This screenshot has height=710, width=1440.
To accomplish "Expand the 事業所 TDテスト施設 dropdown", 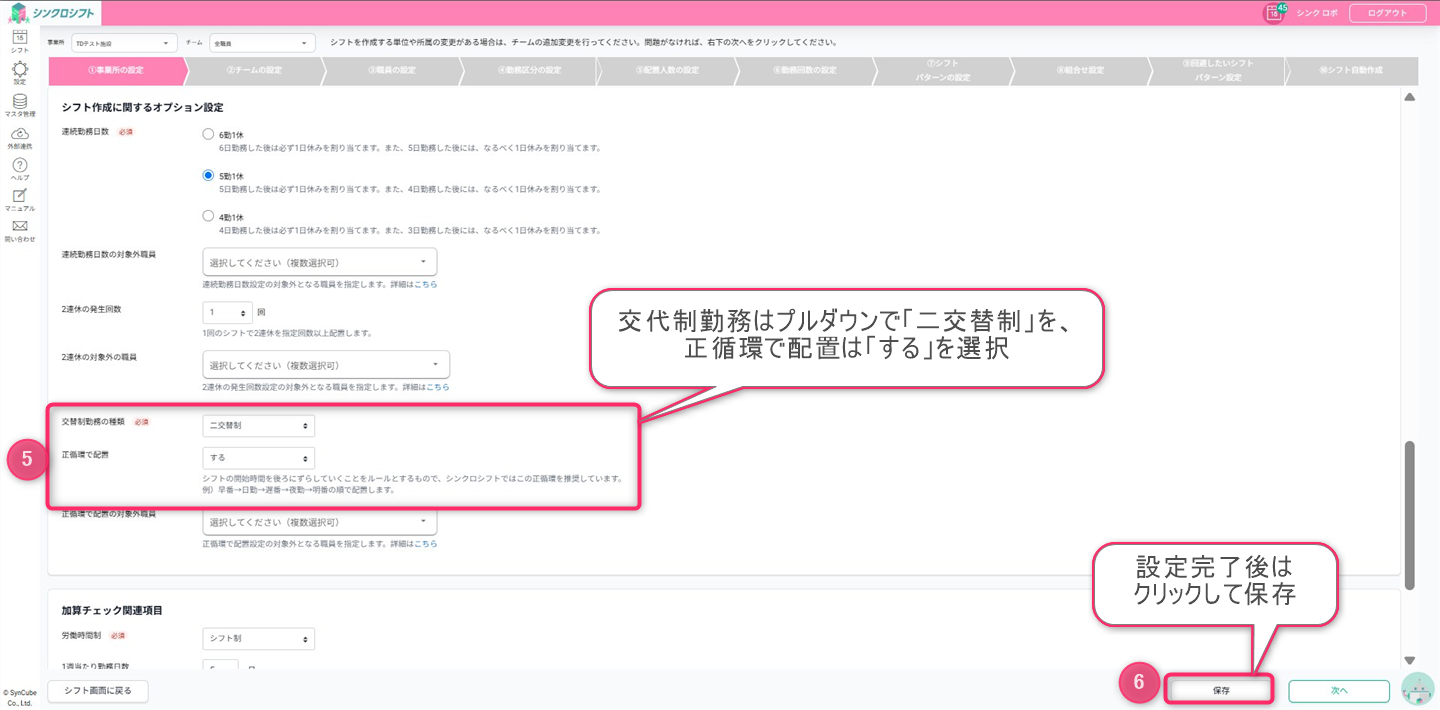I will (x=123, y=43).
